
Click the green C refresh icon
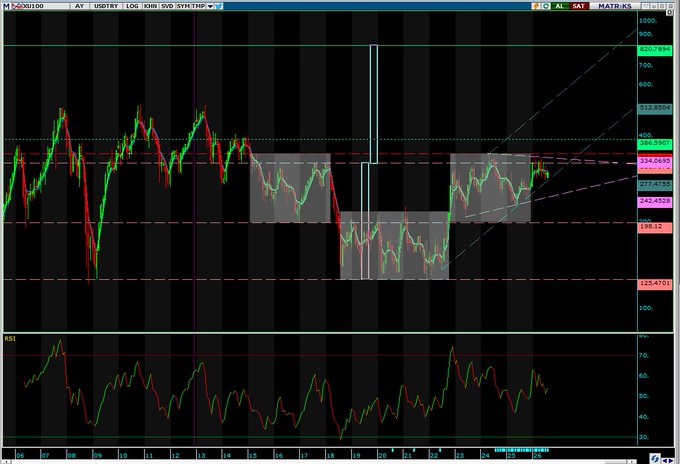tap(546, 6)
